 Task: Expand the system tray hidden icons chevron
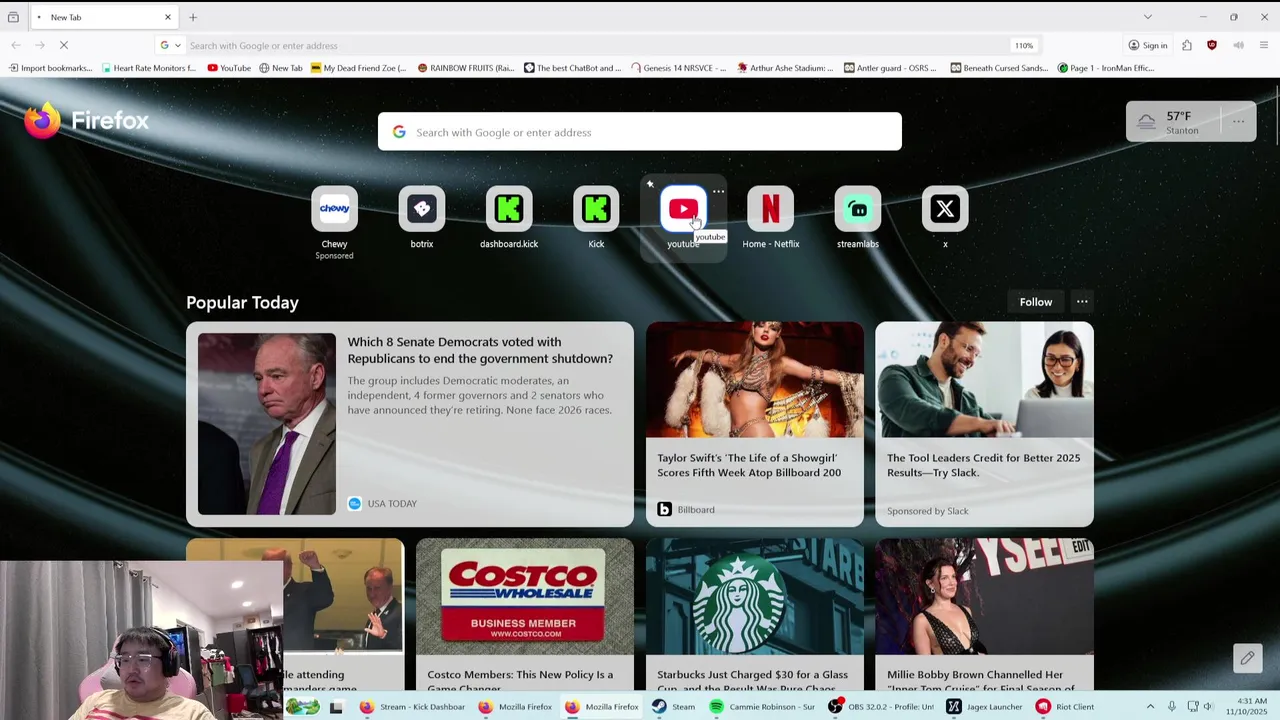1150,707
